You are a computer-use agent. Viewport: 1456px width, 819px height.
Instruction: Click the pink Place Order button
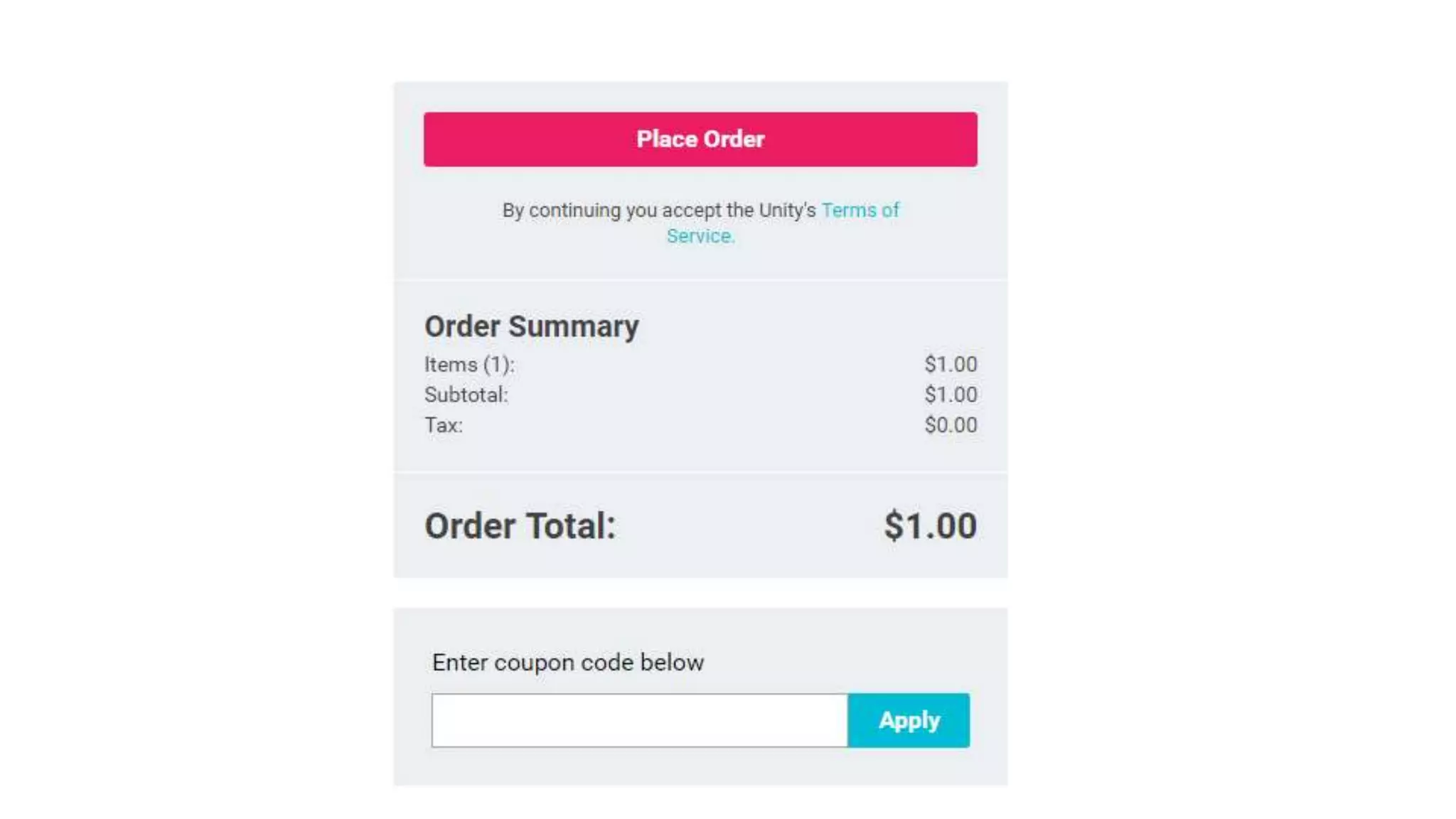click(x=700, y=139)
